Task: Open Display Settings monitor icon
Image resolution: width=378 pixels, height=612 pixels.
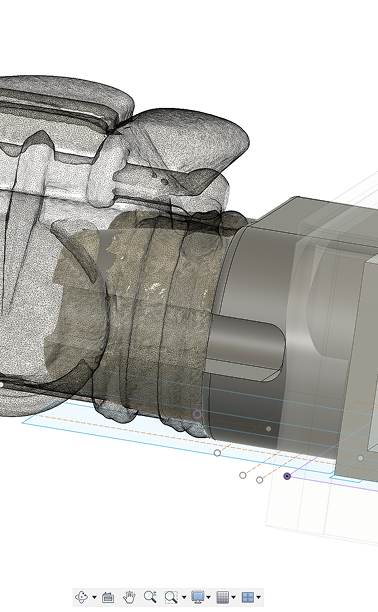Action: tap(198, 597)
